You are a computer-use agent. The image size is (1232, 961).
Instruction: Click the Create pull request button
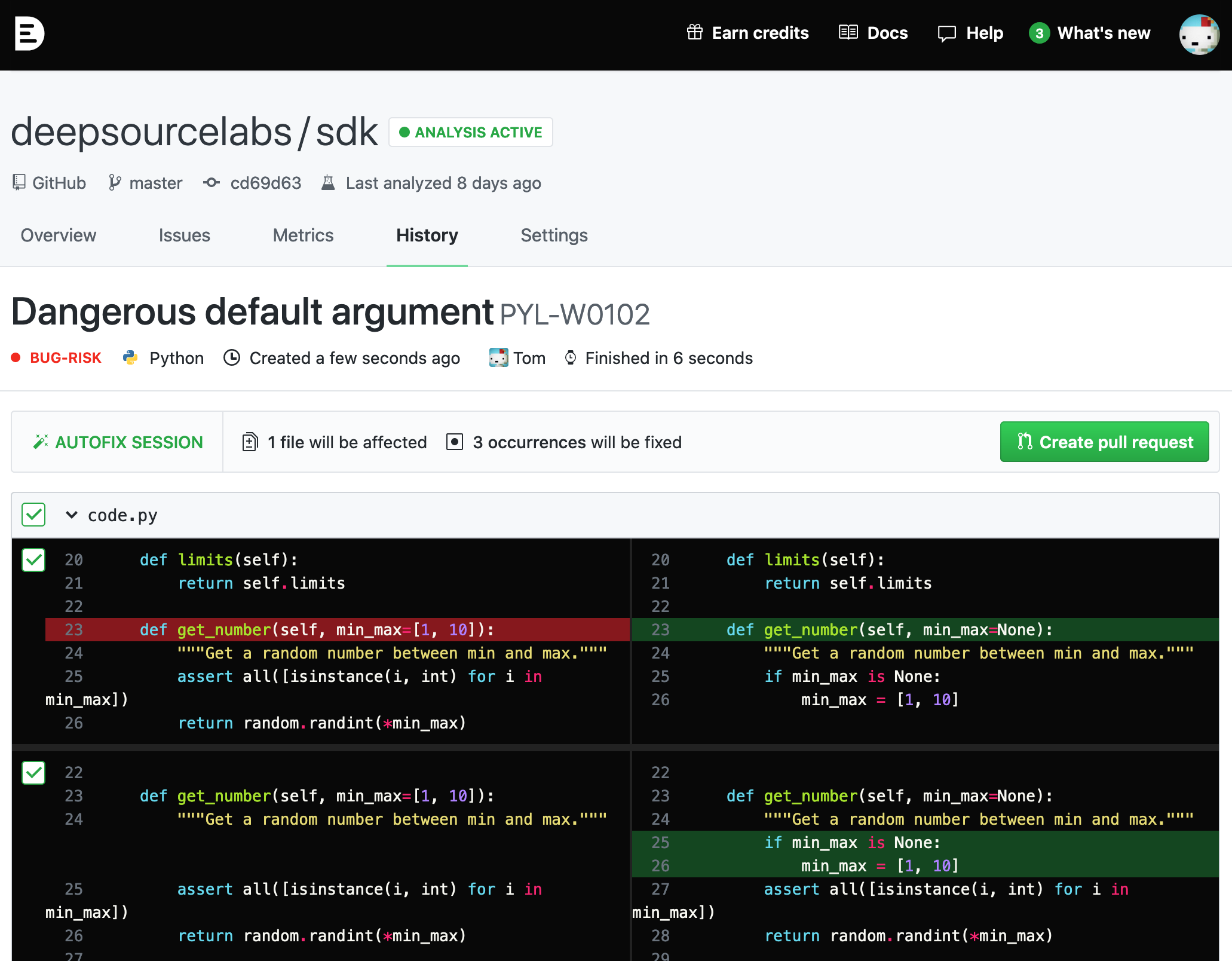(x=1104, y=442)
